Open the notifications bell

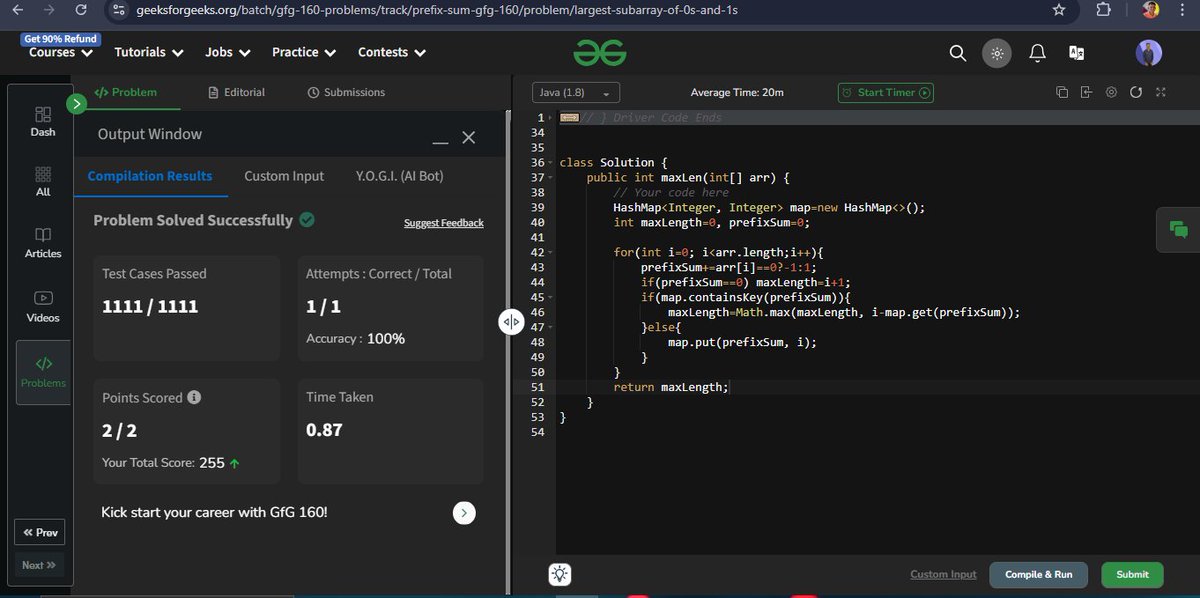pos(1038,53)
